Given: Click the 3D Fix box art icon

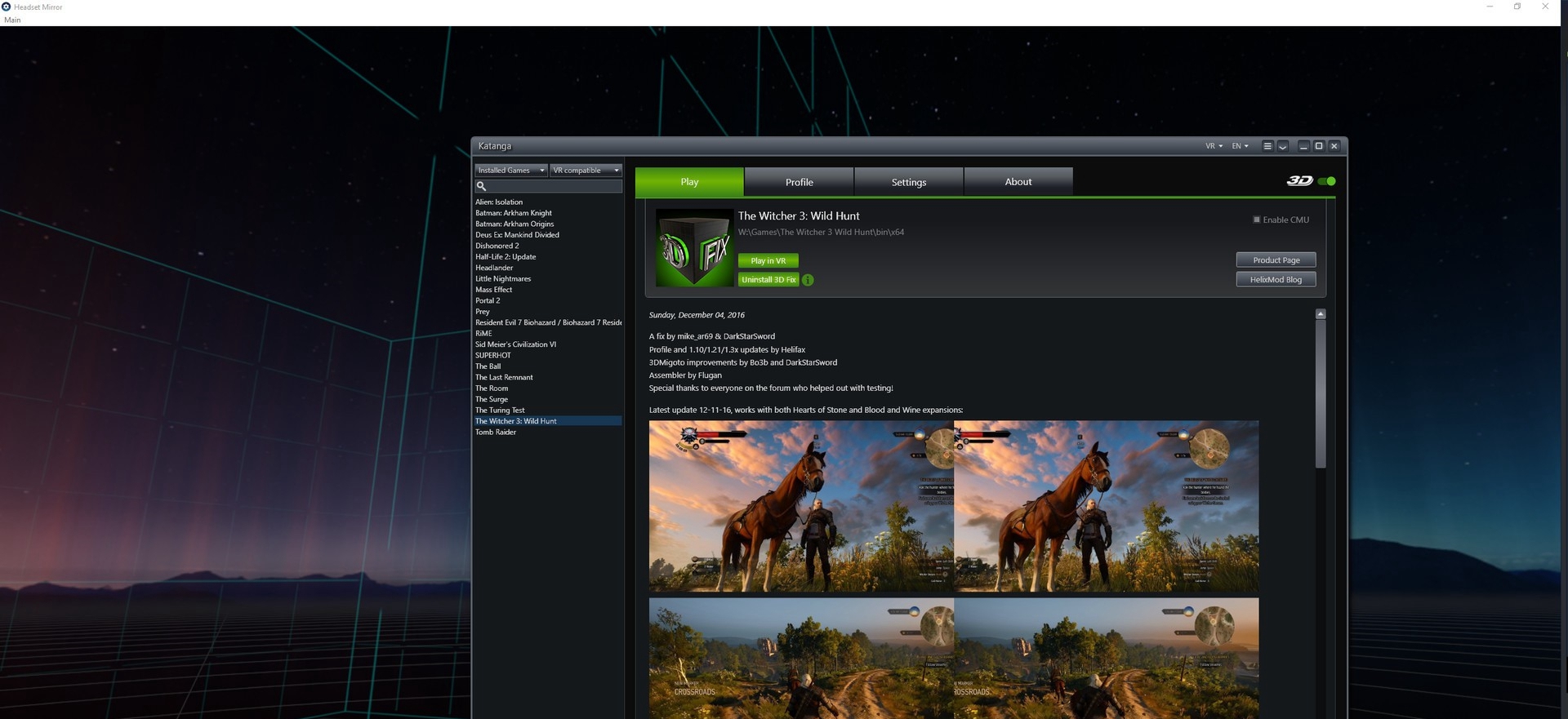Looking at the screenshot, I should pyautogui.click(x=695, y=247).
